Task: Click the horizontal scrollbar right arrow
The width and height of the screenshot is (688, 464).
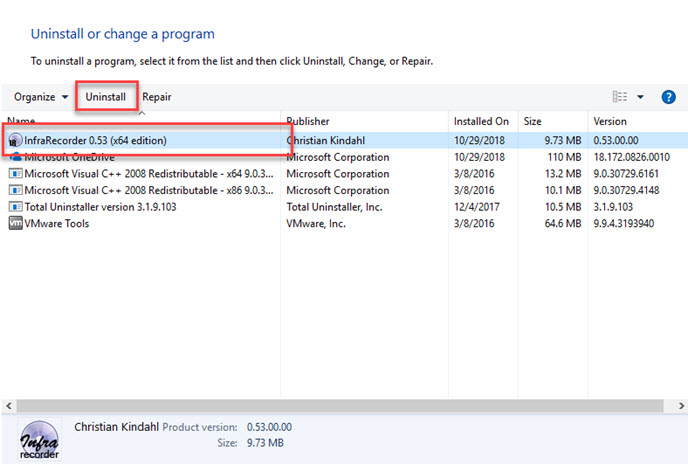Action: (681, 406)
